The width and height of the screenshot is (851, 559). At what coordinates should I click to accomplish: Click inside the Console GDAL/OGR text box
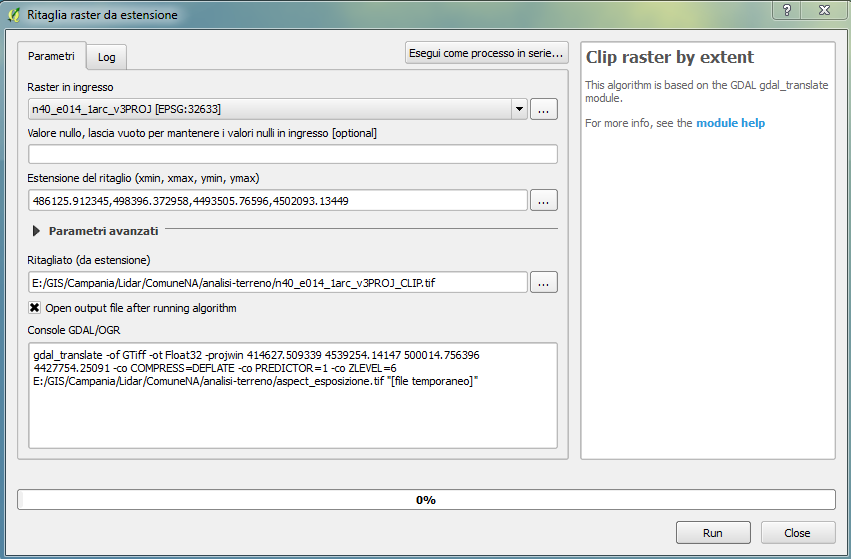tap(293, 395)
